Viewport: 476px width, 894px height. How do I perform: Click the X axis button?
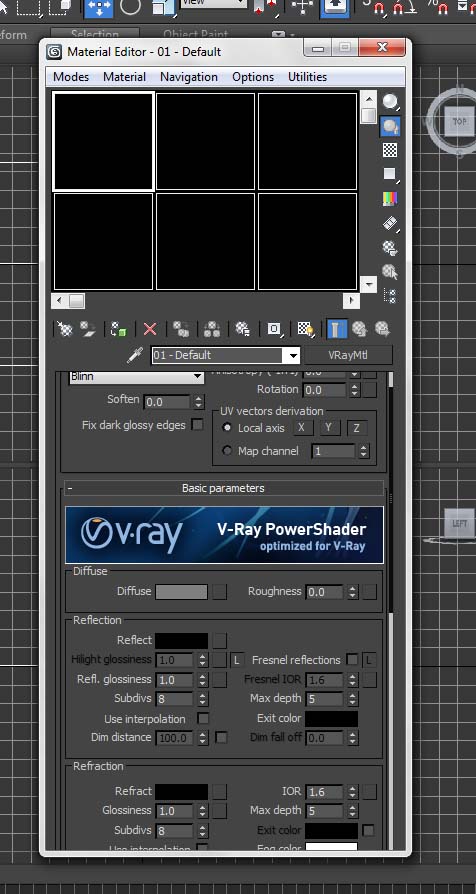[x=302, y=428]
